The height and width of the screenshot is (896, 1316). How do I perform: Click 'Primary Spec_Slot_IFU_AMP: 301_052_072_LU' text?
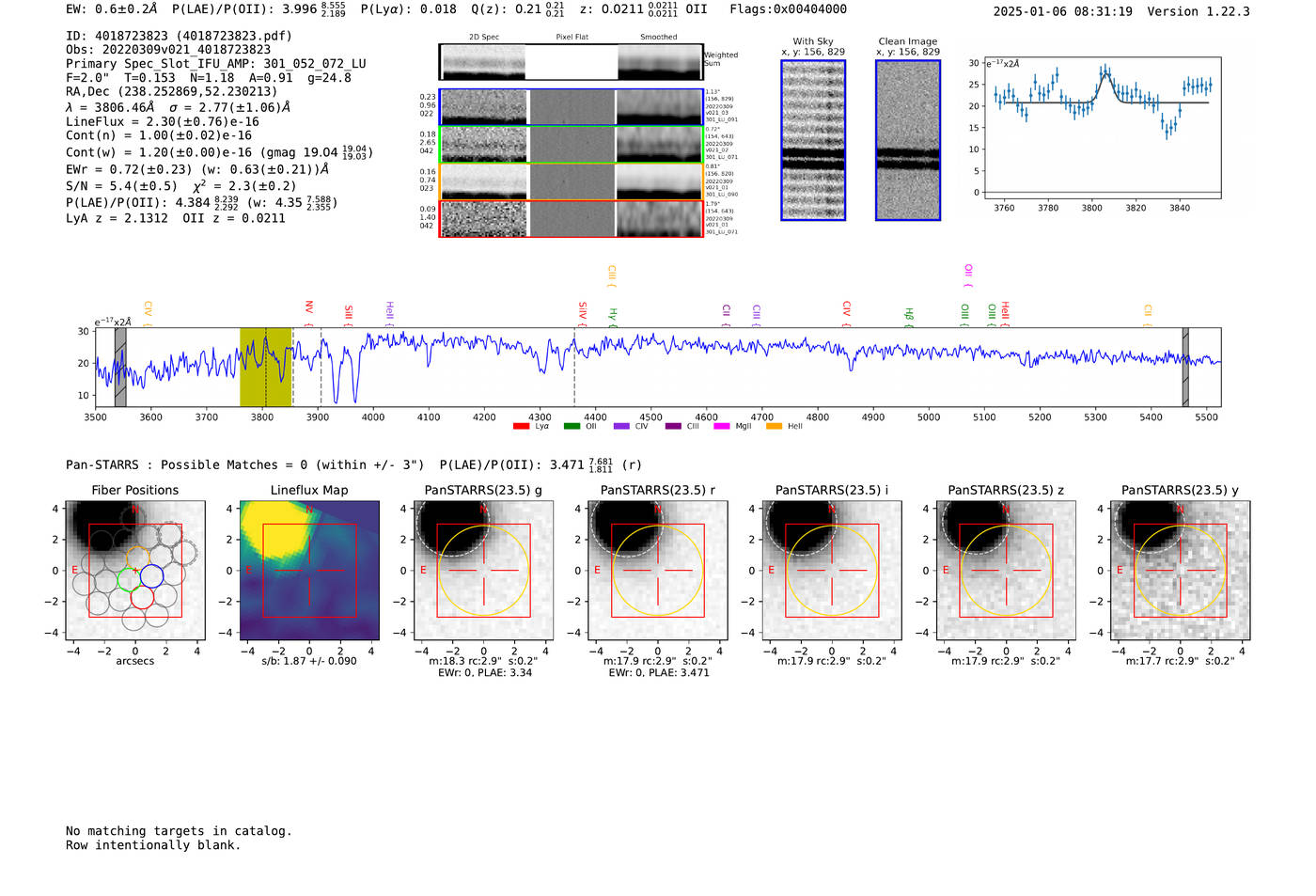[x=216, y=64]
